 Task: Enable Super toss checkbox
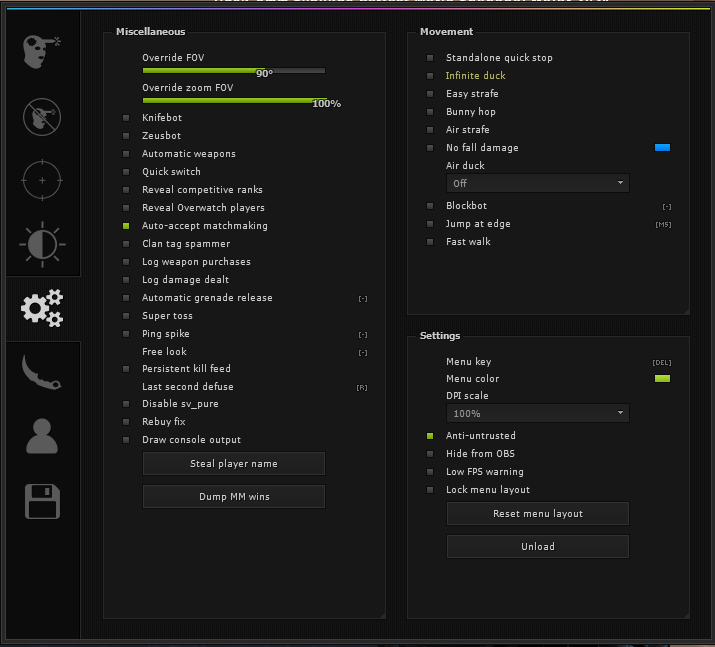[x=126, y=316]
